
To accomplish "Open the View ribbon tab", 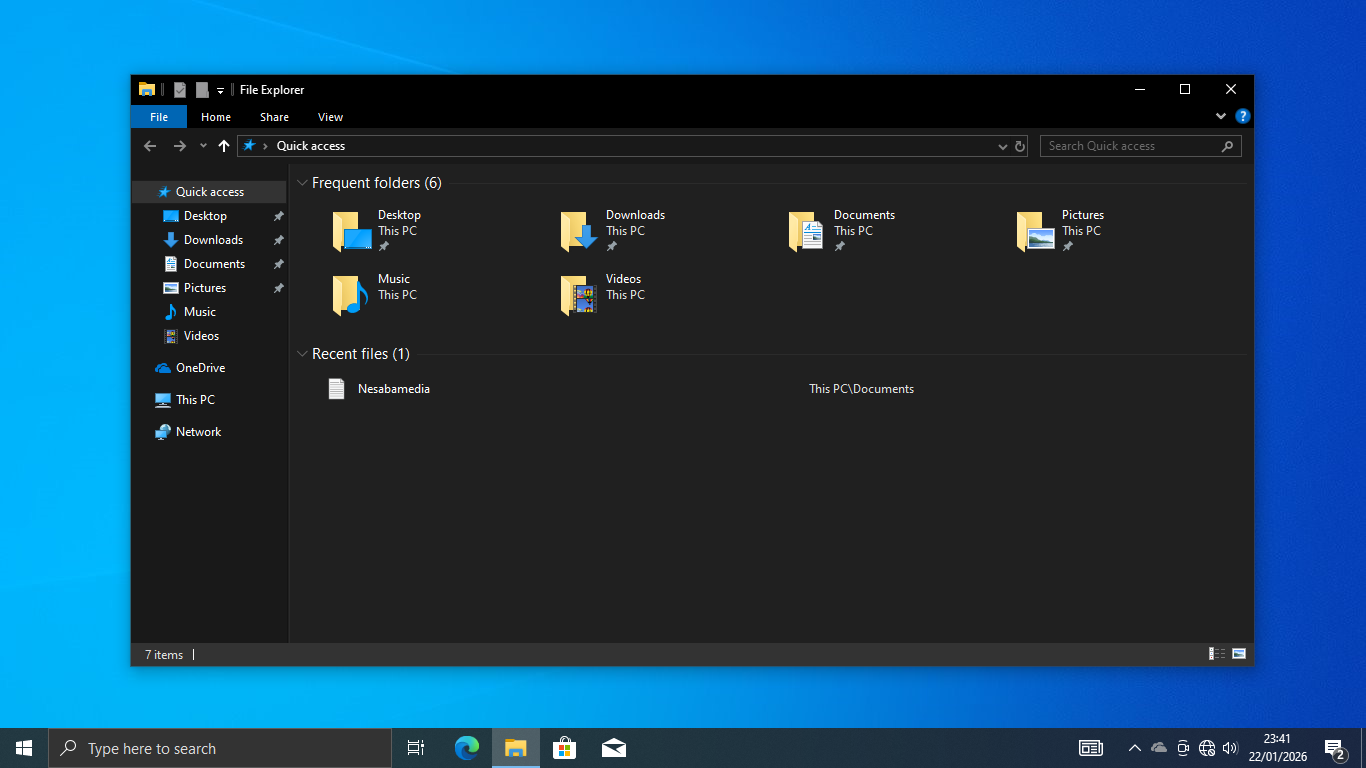I will pos(330,117).
